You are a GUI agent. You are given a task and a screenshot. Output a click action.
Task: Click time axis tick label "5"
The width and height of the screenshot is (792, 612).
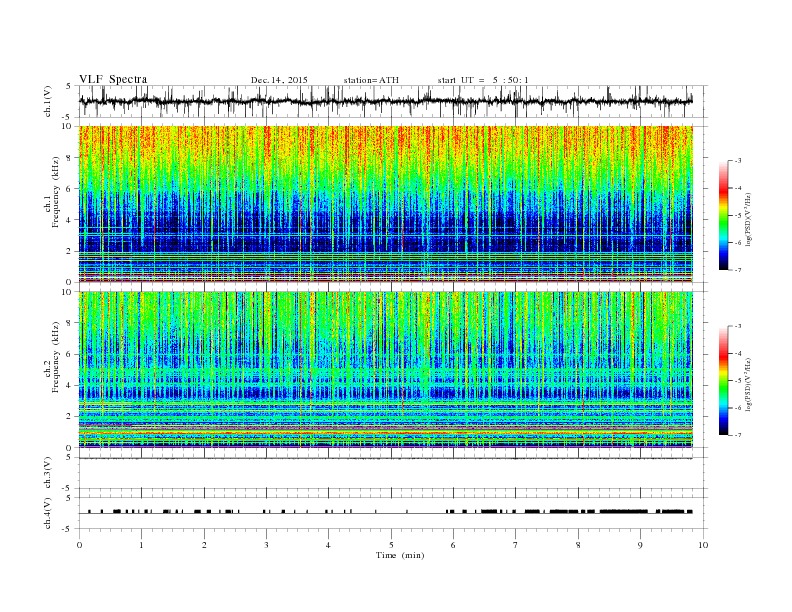[391, 545]
